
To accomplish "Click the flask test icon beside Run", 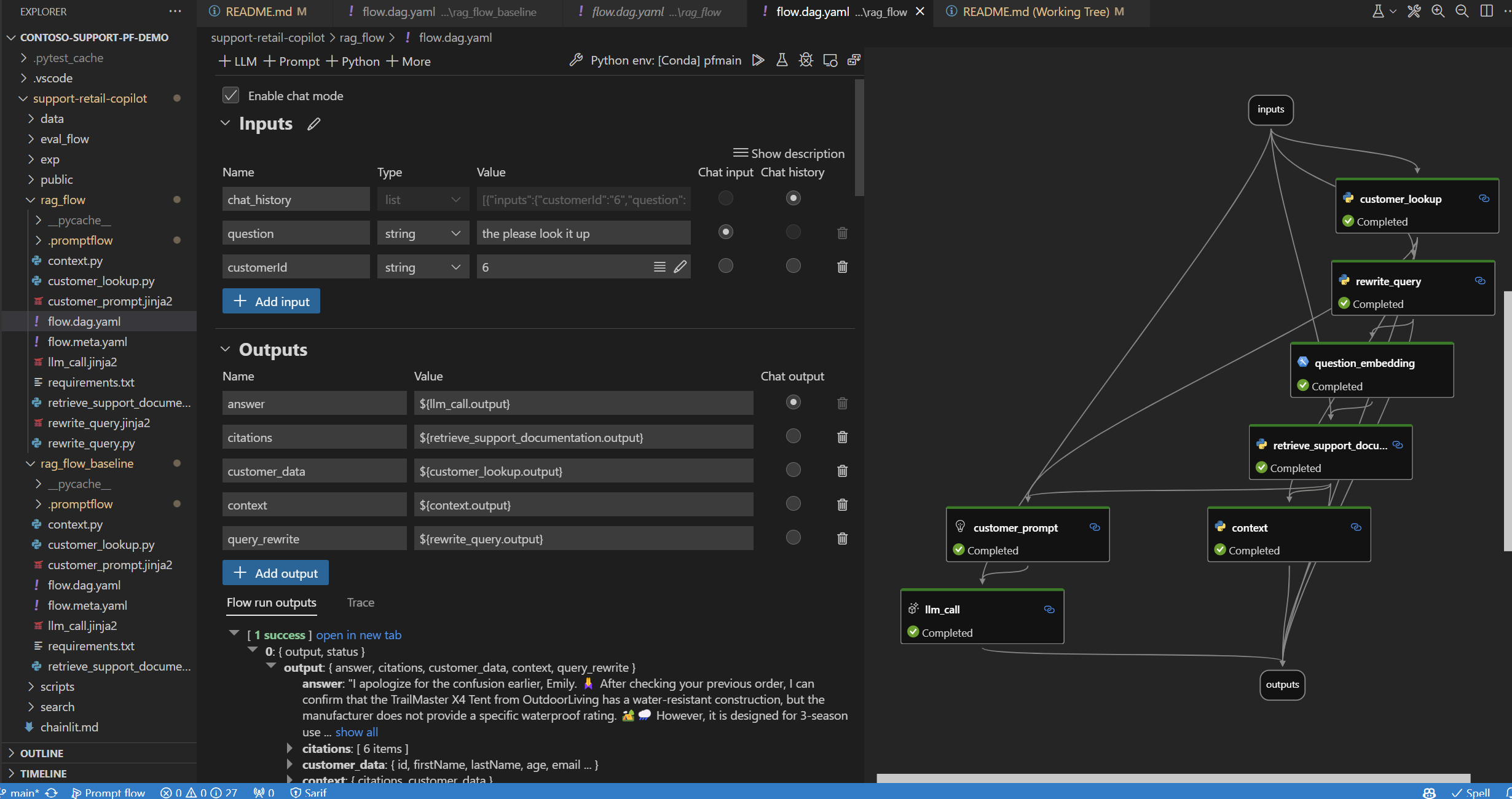I will click(782, 60).
